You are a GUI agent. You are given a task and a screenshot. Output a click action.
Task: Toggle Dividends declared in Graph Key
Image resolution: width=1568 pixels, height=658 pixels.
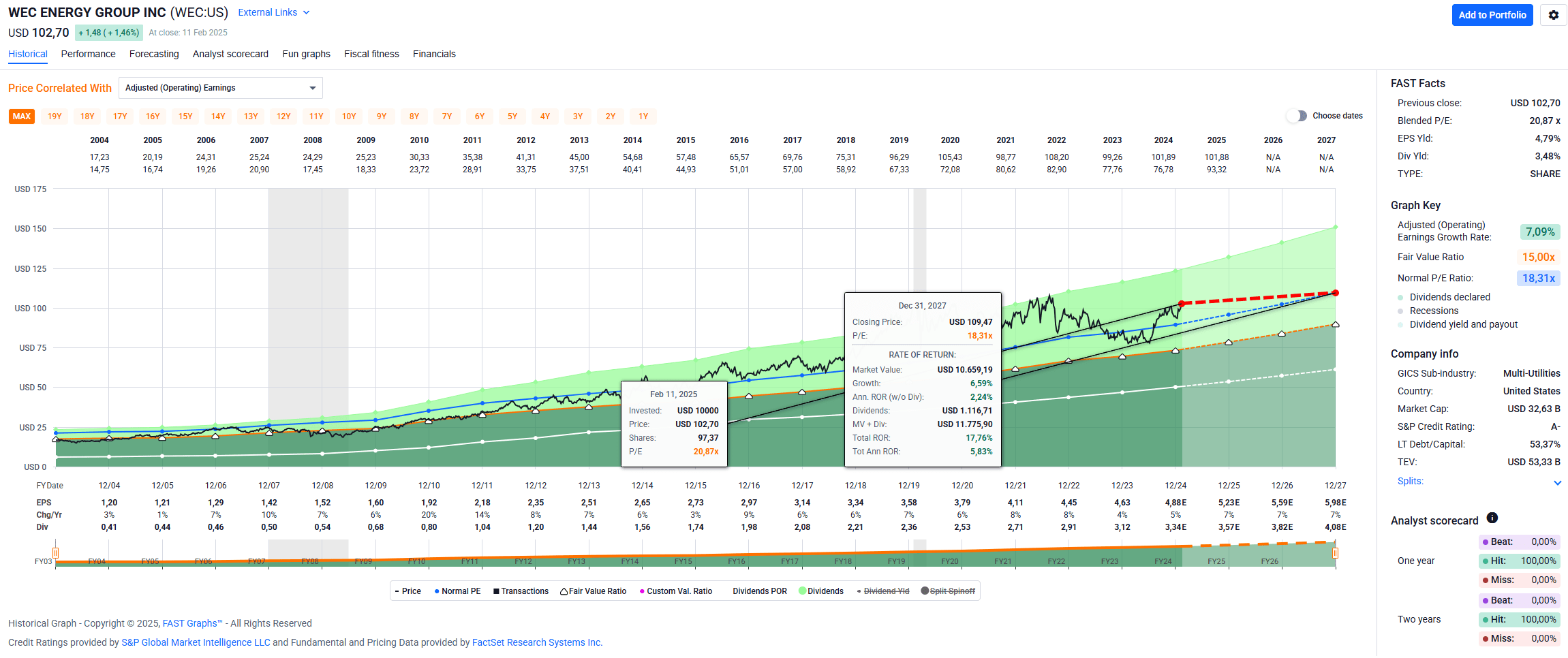coord(1400,298)
